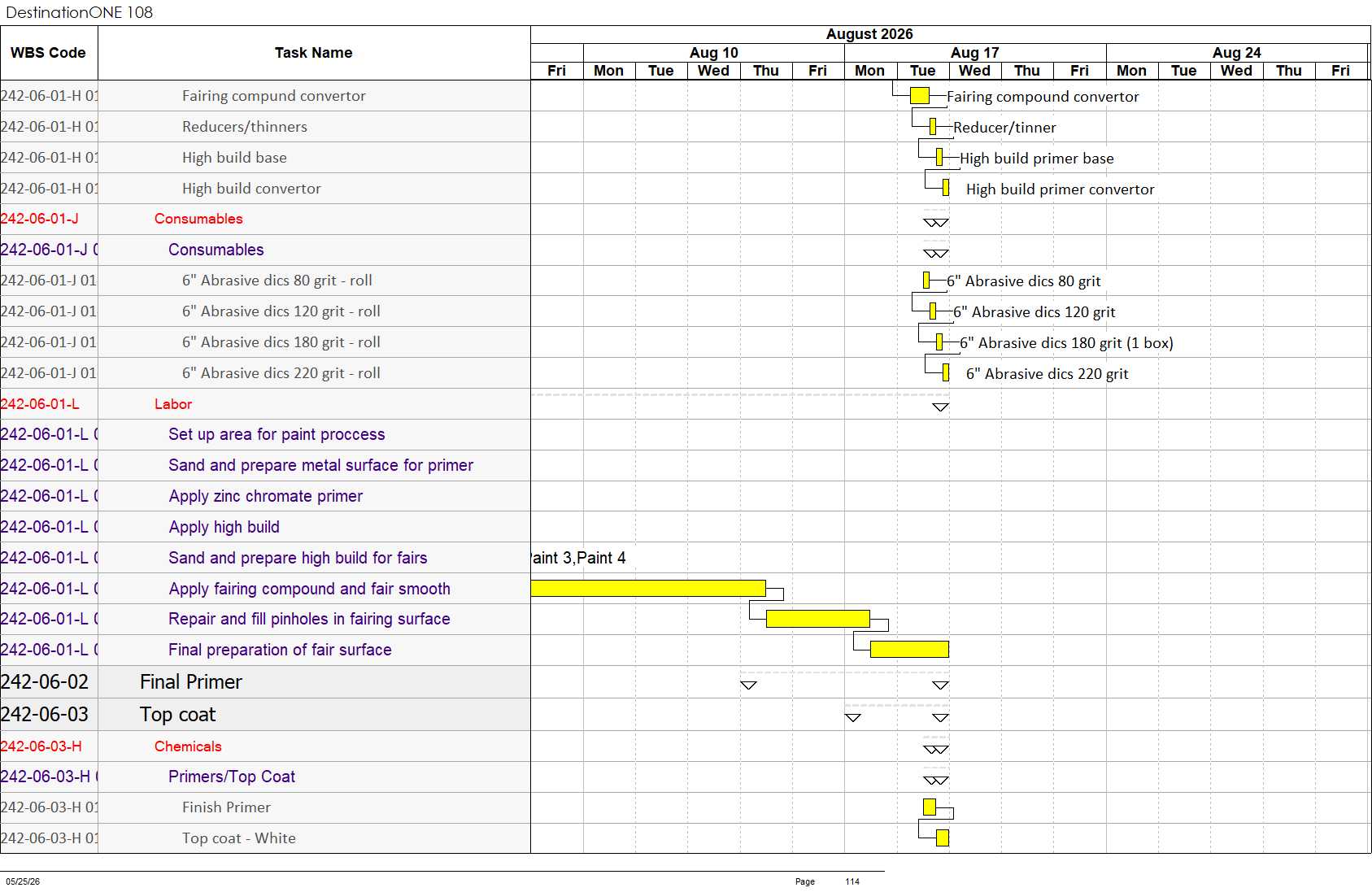Select 'Apply fairing compound and fair smooth' task name

point(309,589)
